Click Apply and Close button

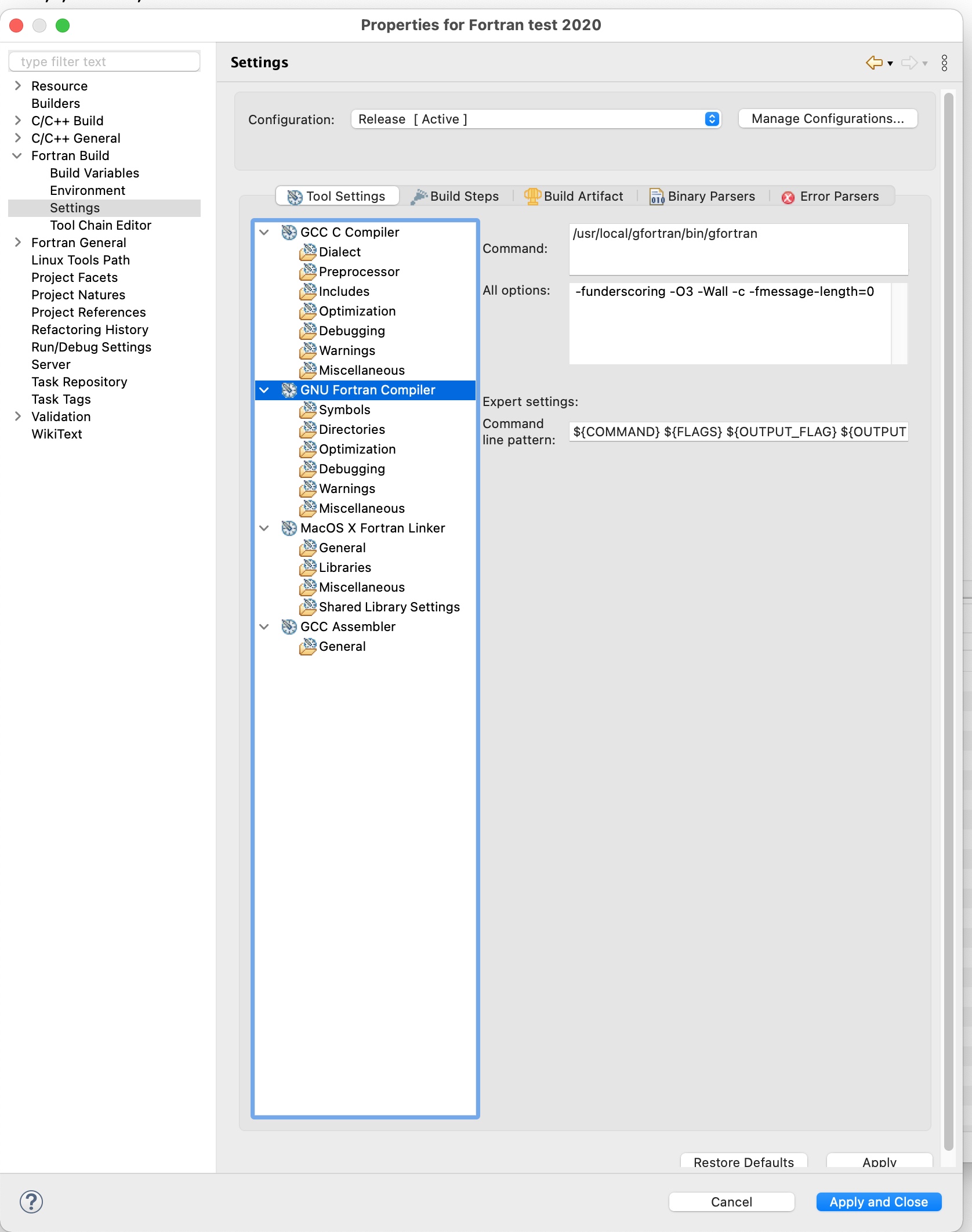[x=879, y=1202]
